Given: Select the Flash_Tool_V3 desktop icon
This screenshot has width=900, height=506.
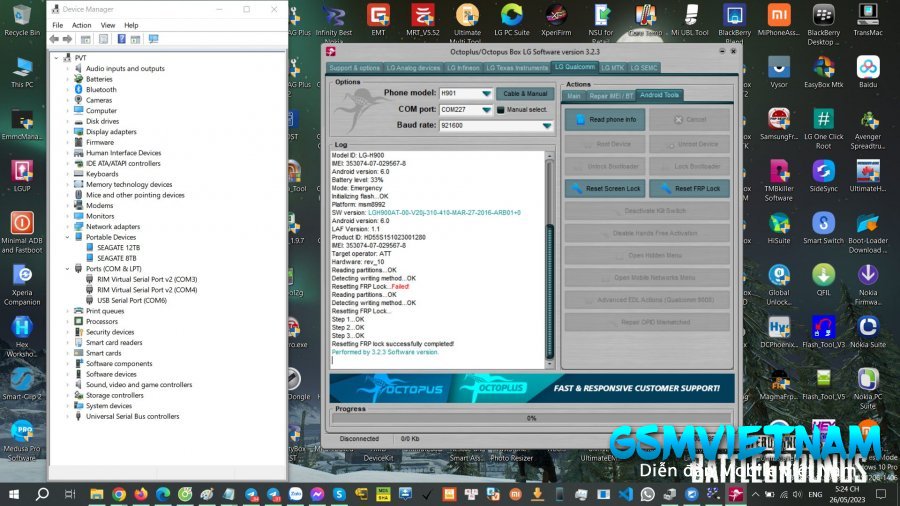Looking at the screenshot, I should (824, 332).
